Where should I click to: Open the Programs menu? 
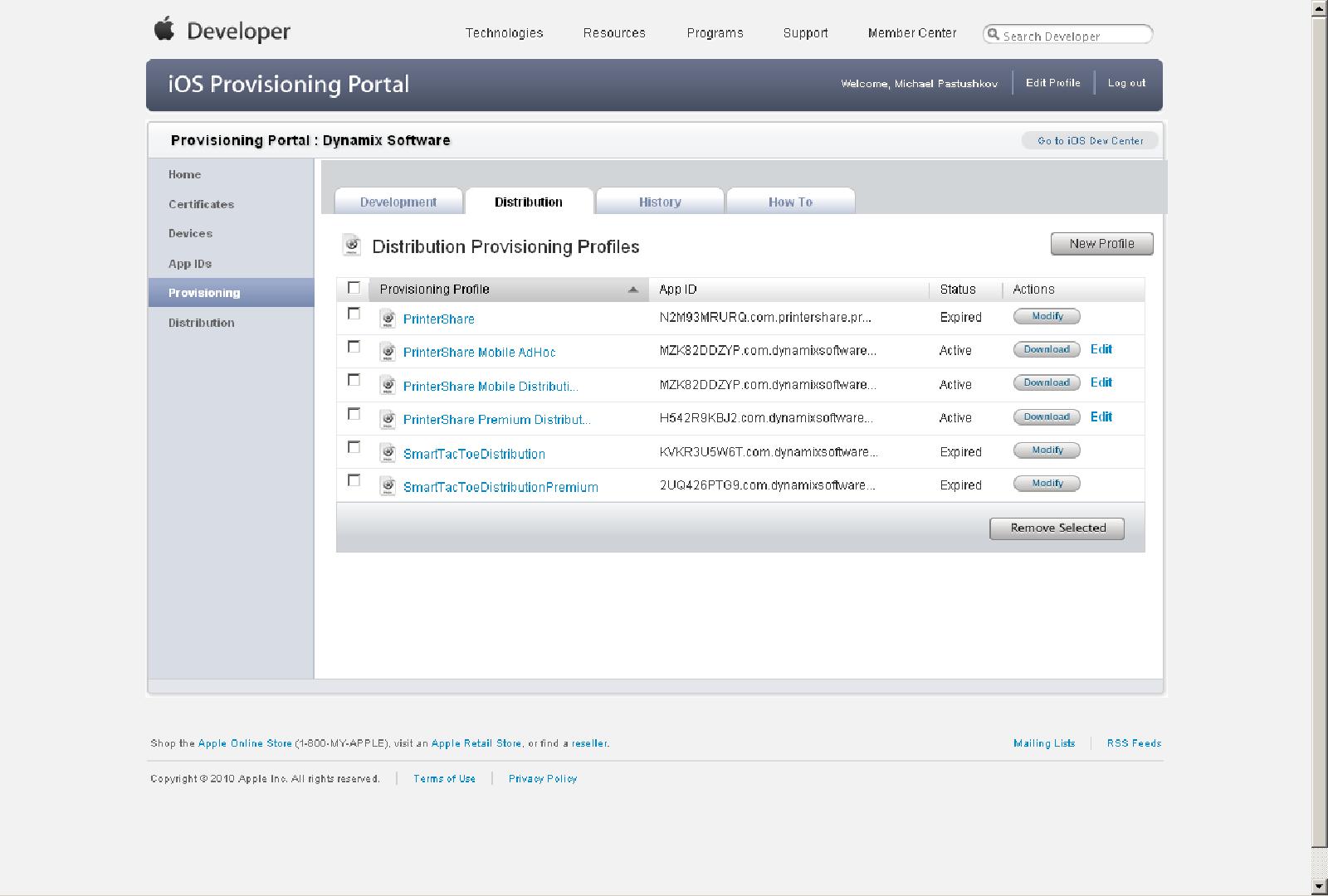click(x=715, y=33)
